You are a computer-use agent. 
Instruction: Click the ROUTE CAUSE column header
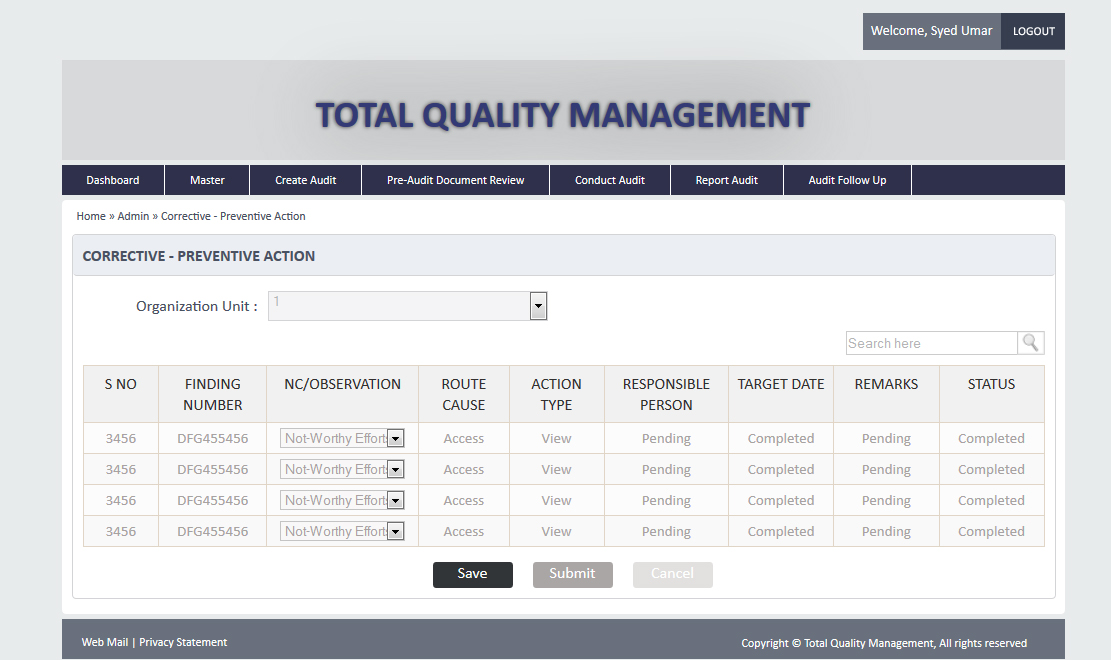click(x=463, y=394)
